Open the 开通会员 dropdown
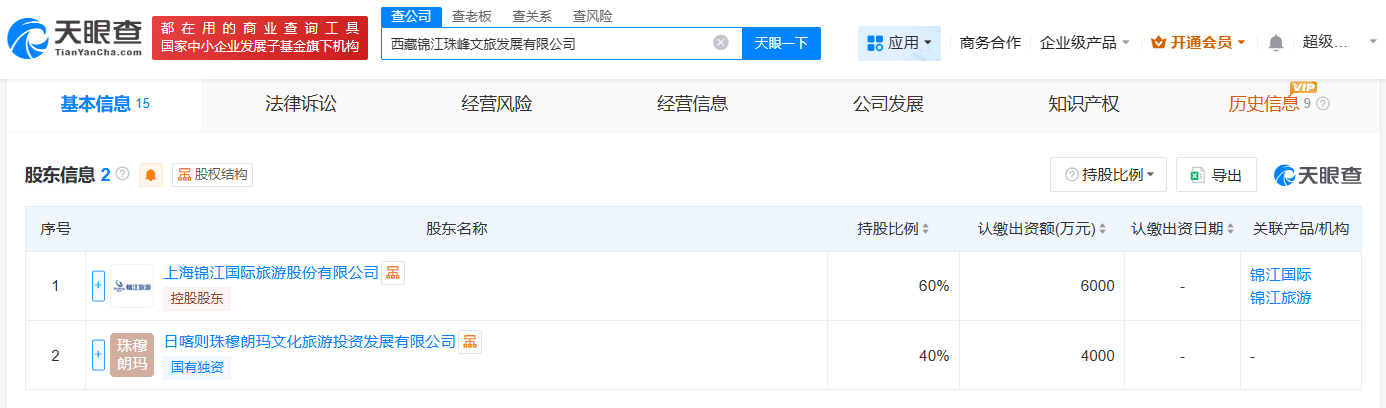1386x408 pixels. (x=1199, y=43)
